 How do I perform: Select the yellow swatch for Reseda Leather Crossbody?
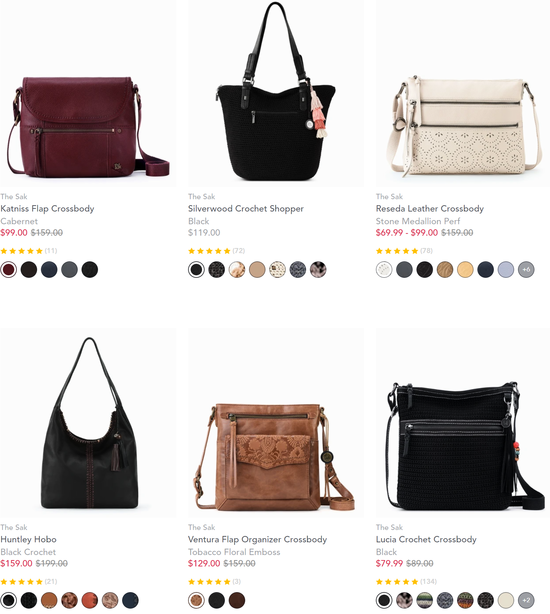pyautogui.click(x=465, y=269)
